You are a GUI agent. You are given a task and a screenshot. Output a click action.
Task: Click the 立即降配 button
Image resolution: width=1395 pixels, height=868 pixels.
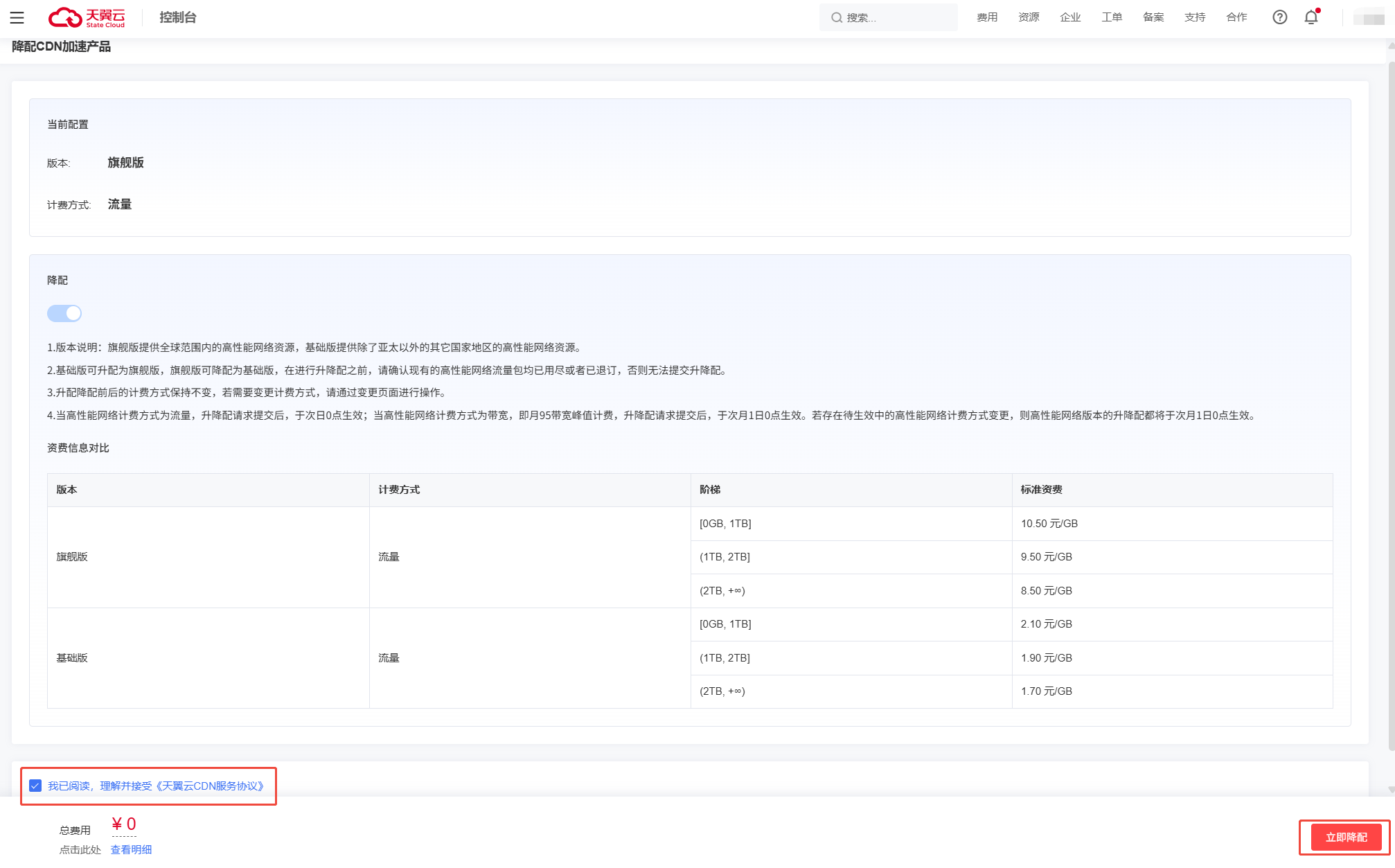click(1345, 837)
